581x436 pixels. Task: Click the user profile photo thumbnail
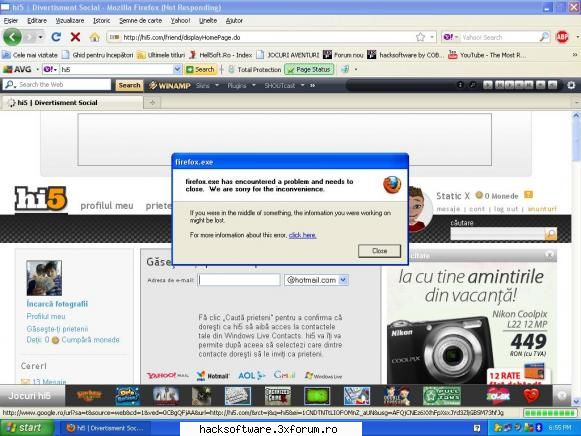44,278
